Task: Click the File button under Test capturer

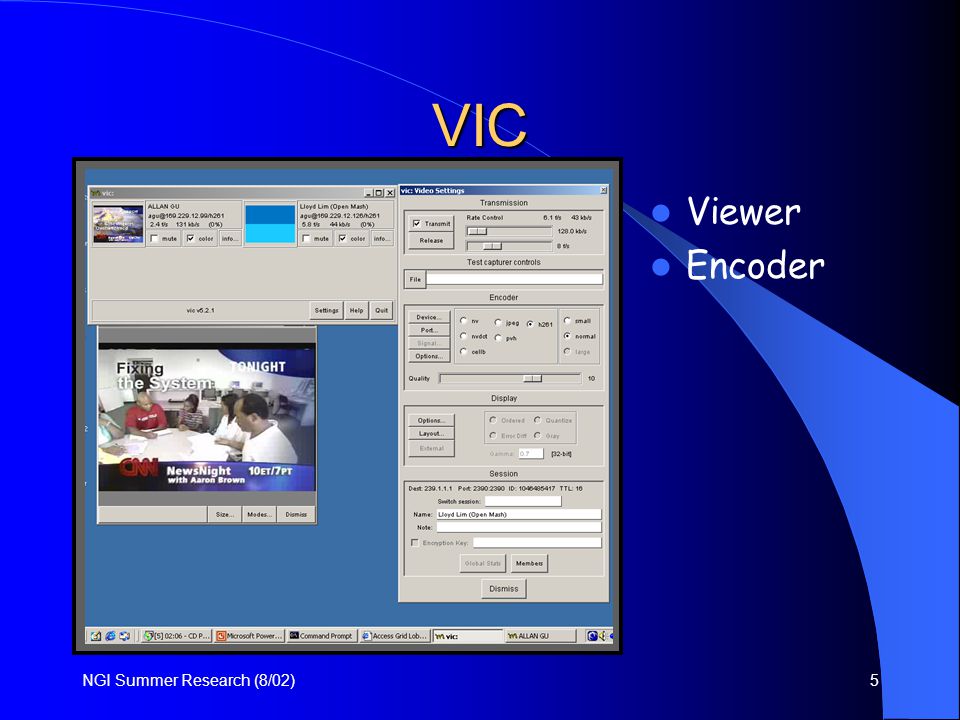Action: tap(415, 279)
